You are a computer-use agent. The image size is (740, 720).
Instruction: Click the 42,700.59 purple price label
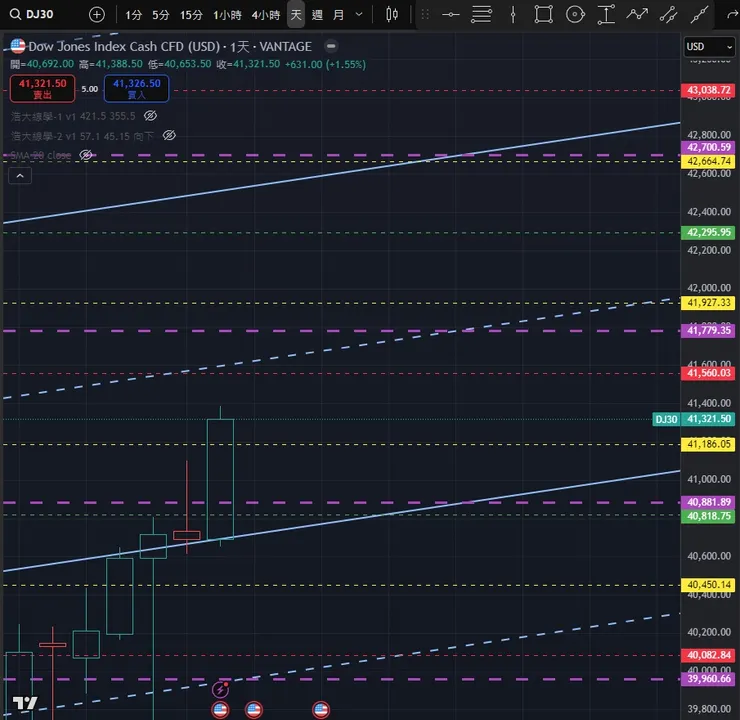coord(708,147)
